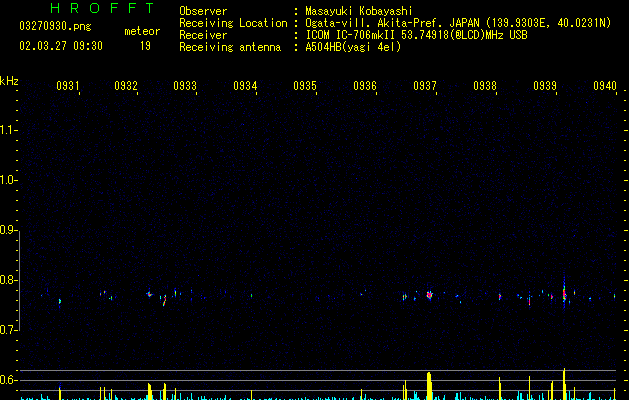Click the 1.1 kHz axis label
The width and height of the screenshot is (629, 400).
coord(8,130)
